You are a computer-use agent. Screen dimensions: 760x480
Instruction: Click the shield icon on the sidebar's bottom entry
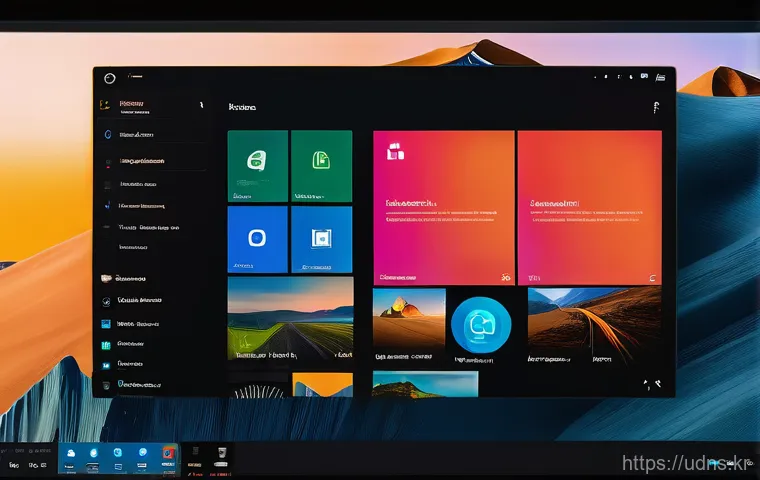(x=106, y=385)
